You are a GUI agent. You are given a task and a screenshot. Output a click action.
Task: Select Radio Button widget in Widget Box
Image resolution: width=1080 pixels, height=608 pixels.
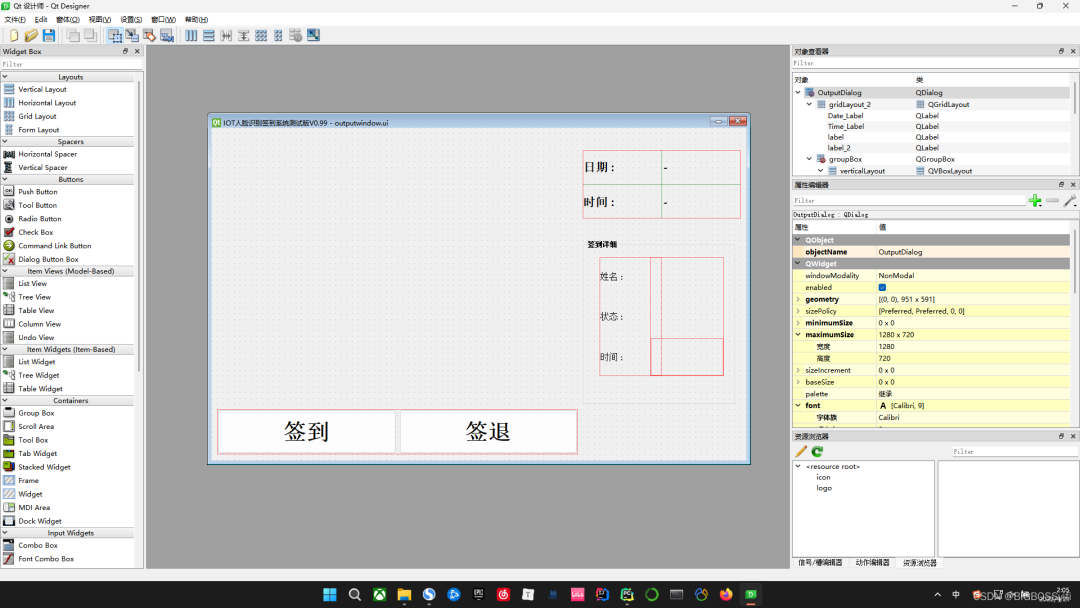pyautogui.click(x=39, y=218)
